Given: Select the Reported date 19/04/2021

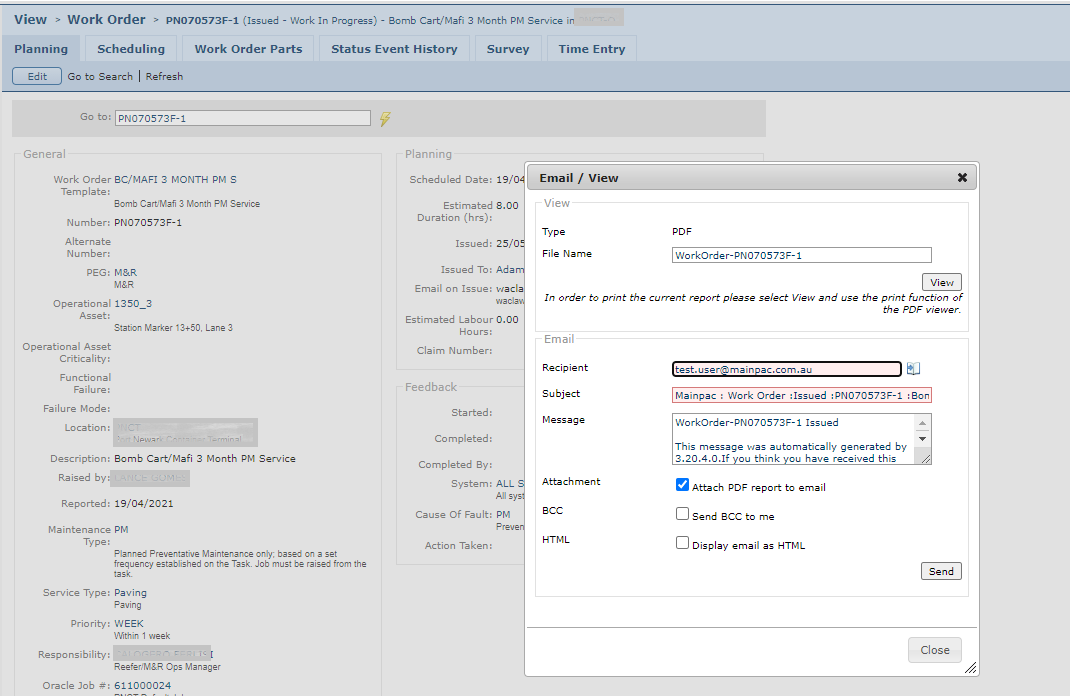Looking at the screenshot, I should point(144,504).
